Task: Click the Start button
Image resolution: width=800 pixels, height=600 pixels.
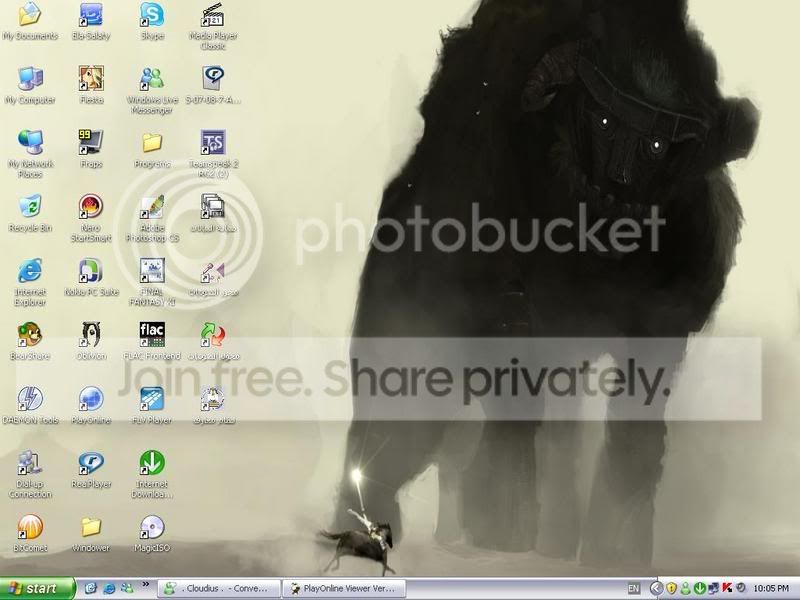Action: click(37, 588)
